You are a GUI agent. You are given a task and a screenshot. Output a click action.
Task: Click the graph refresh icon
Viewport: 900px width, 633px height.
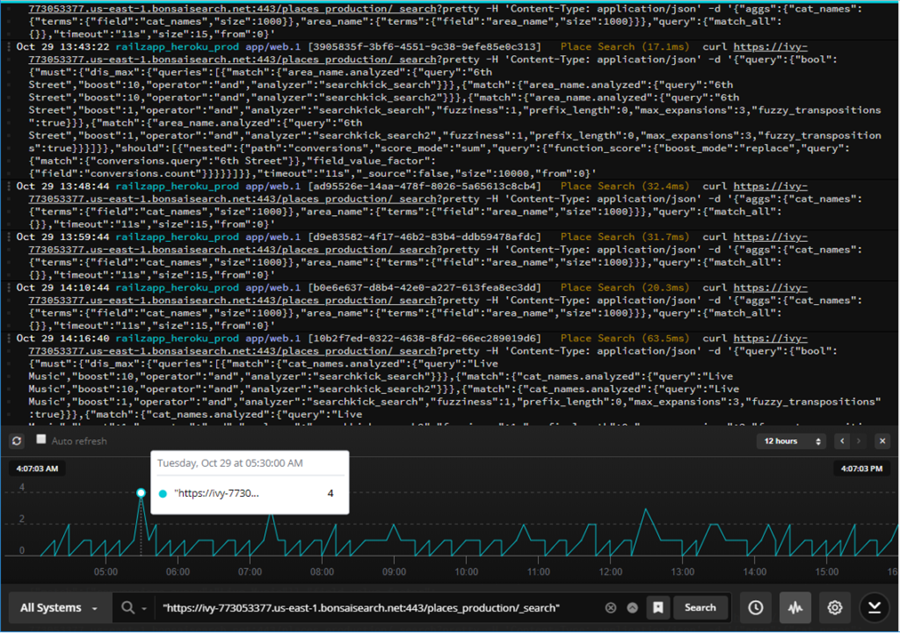click(x=17, y=441)
